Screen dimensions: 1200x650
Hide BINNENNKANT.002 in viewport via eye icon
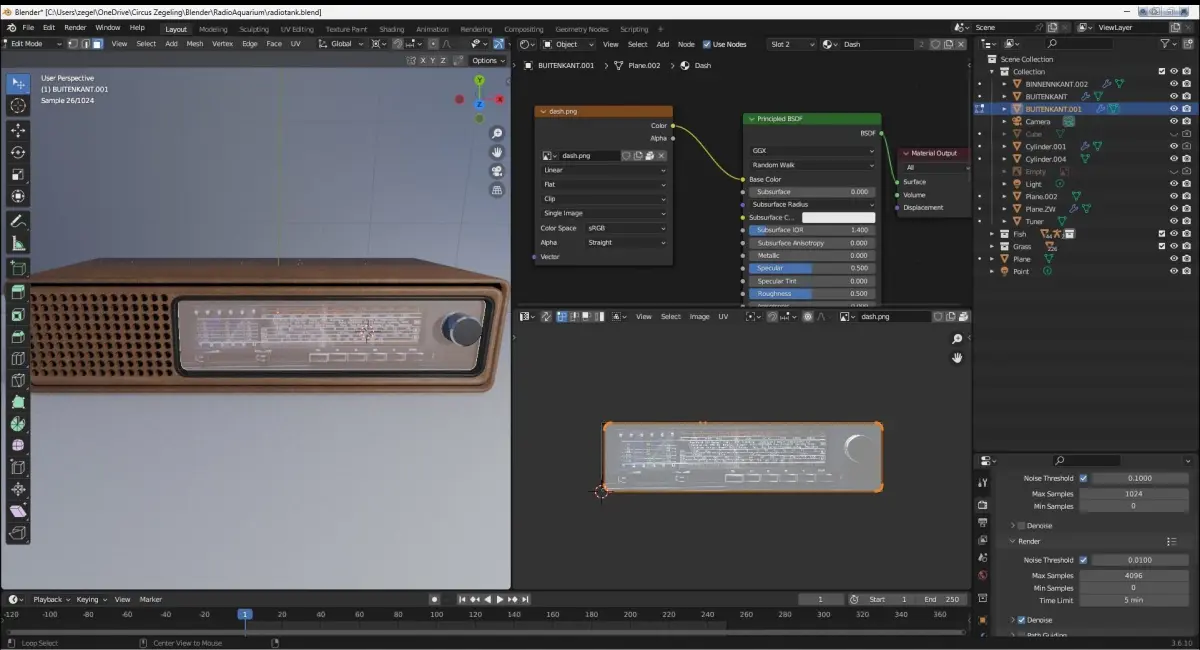point(1174,84)
